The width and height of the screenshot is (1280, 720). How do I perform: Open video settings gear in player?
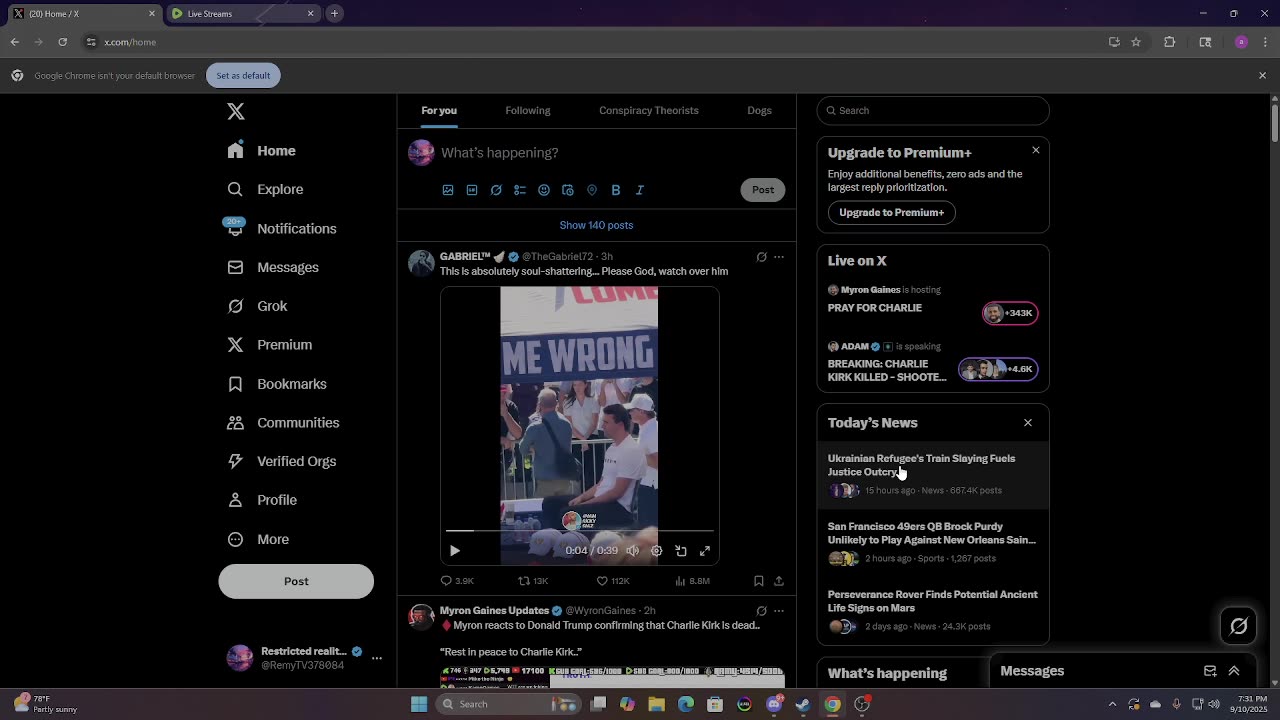(x=657, y=551)
